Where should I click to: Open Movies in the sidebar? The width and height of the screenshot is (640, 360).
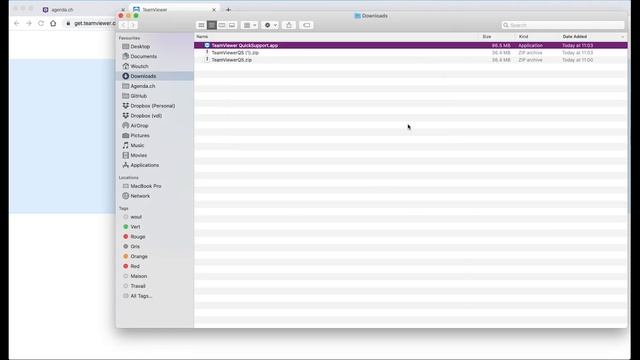coord(138,156)
